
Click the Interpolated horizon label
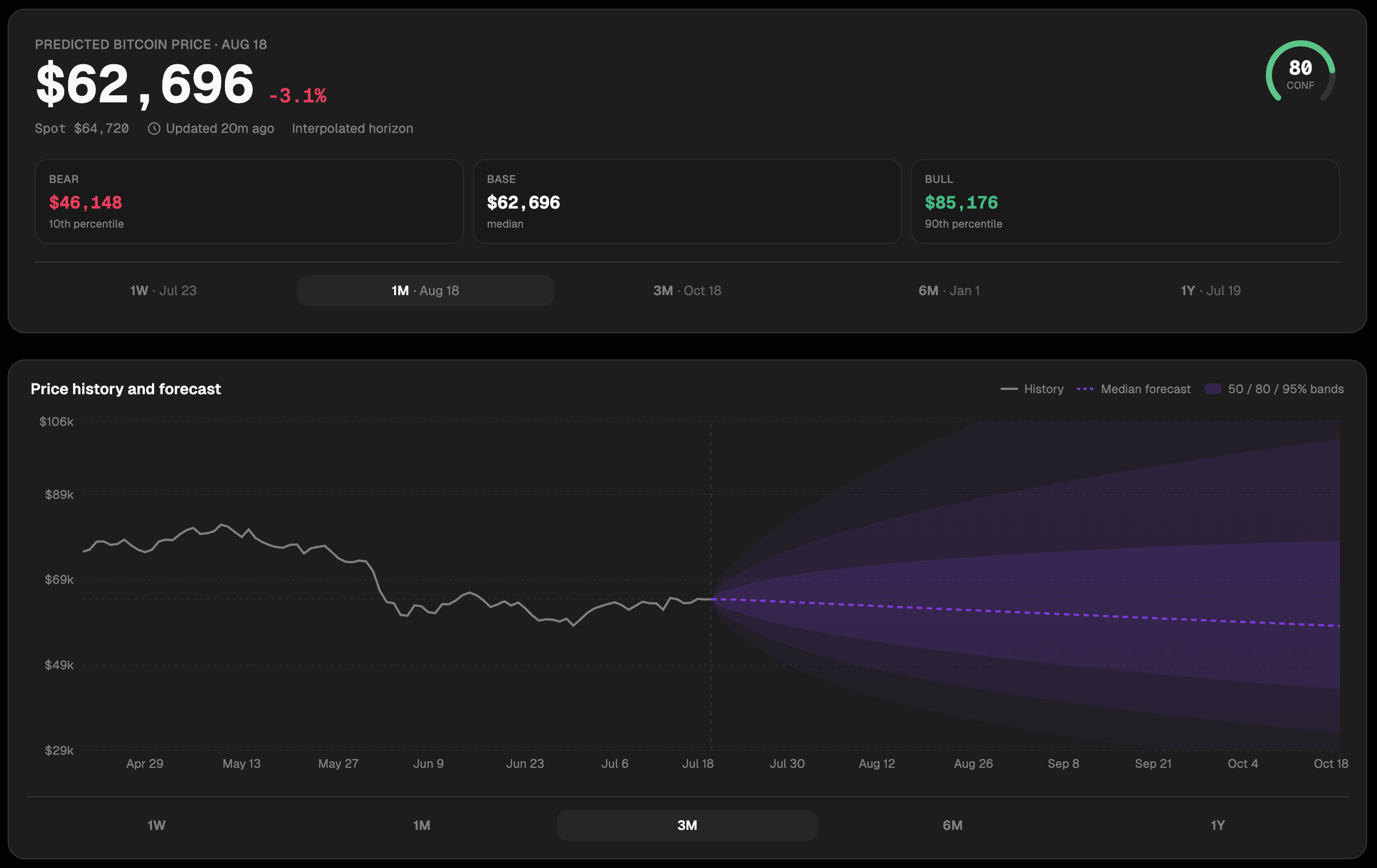coord(352,128)
